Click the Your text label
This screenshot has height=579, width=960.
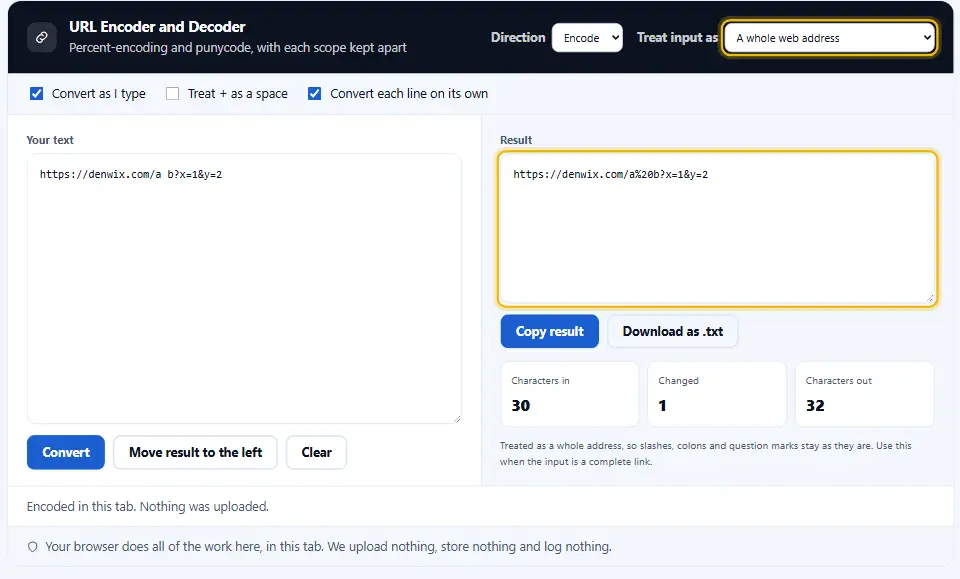(50, 140)
